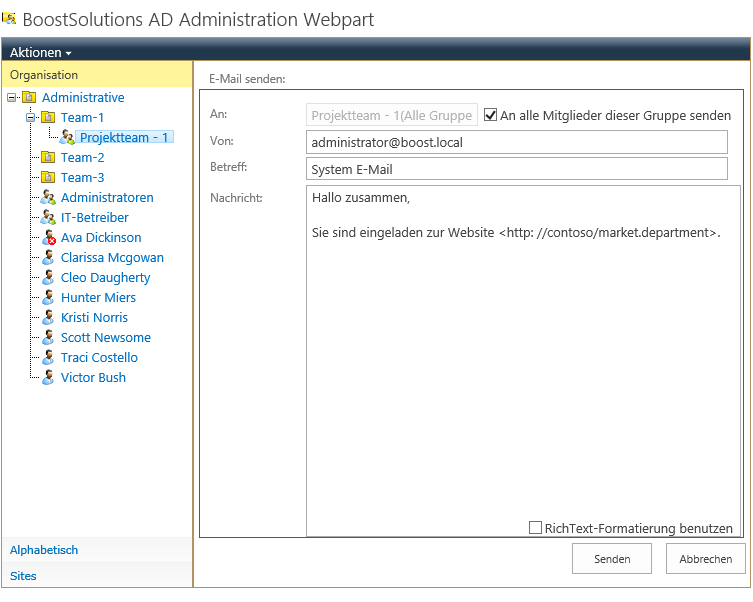Switch to the Alphabetisch tab
Image resolution: width=753 pixels, height=602 pixels.
click(x=44, y=550)
